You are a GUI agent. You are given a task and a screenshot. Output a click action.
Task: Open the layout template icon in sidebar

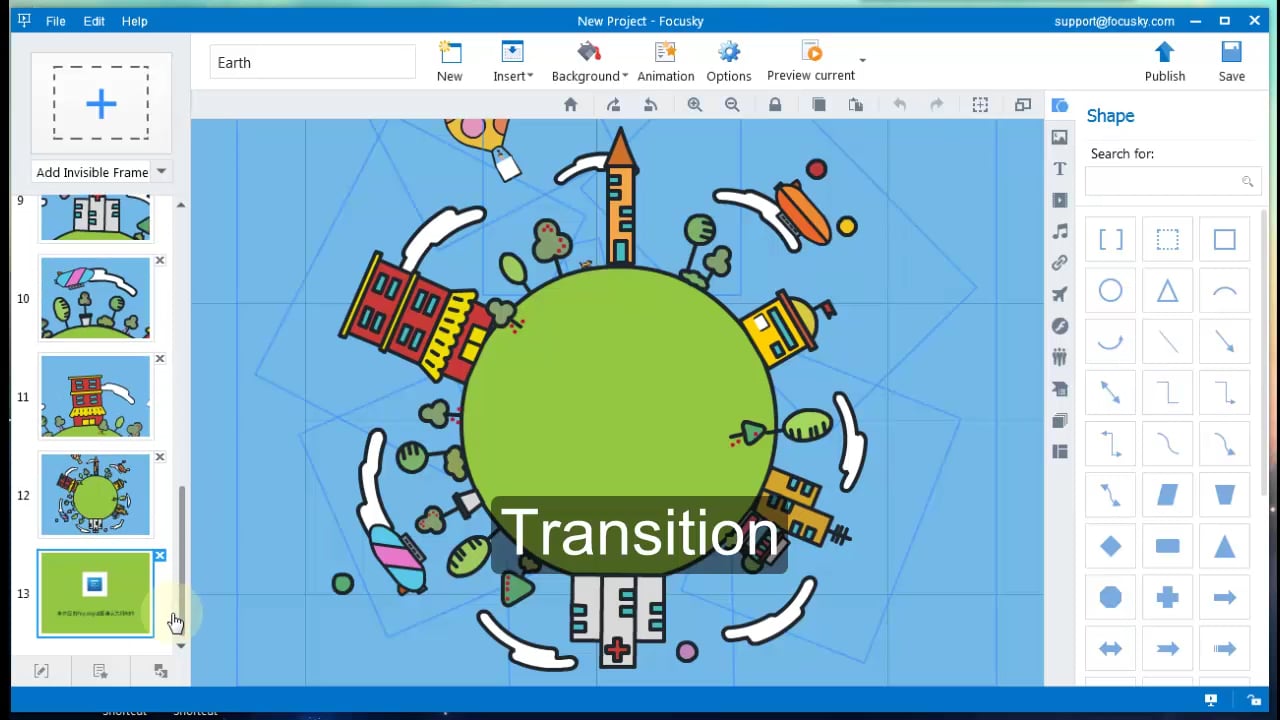click(x=1060, y=452)
